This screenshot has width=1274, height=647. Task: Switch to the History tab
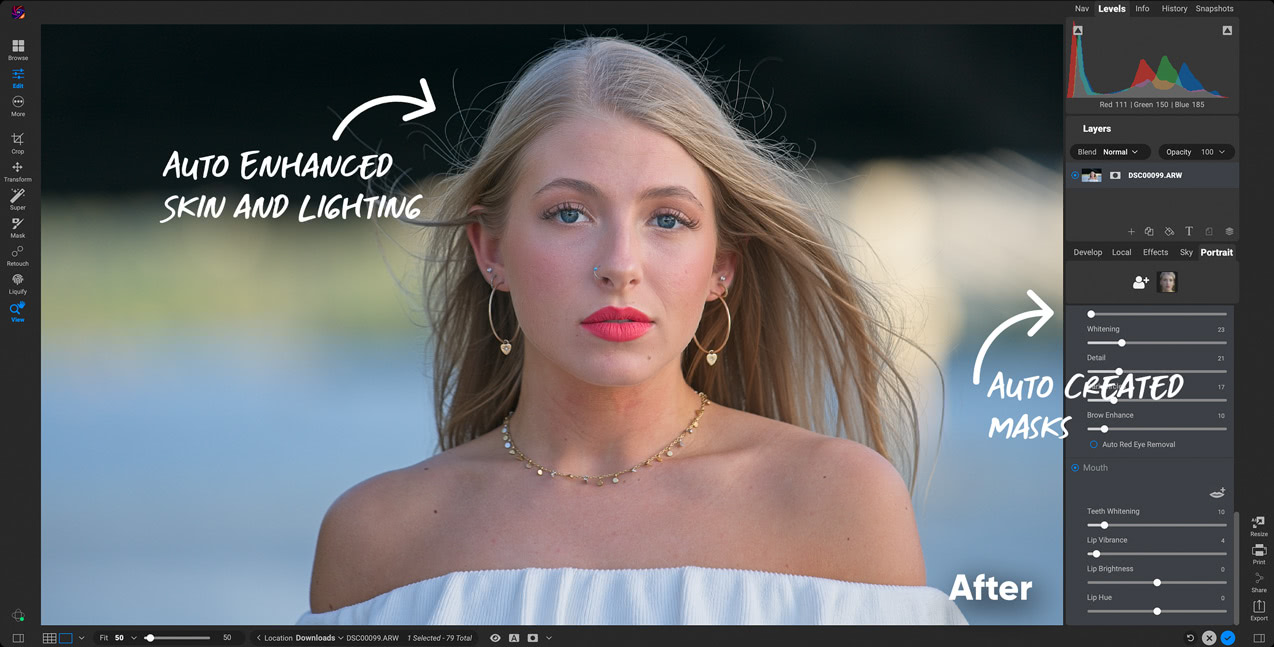tap(1174, 9)
